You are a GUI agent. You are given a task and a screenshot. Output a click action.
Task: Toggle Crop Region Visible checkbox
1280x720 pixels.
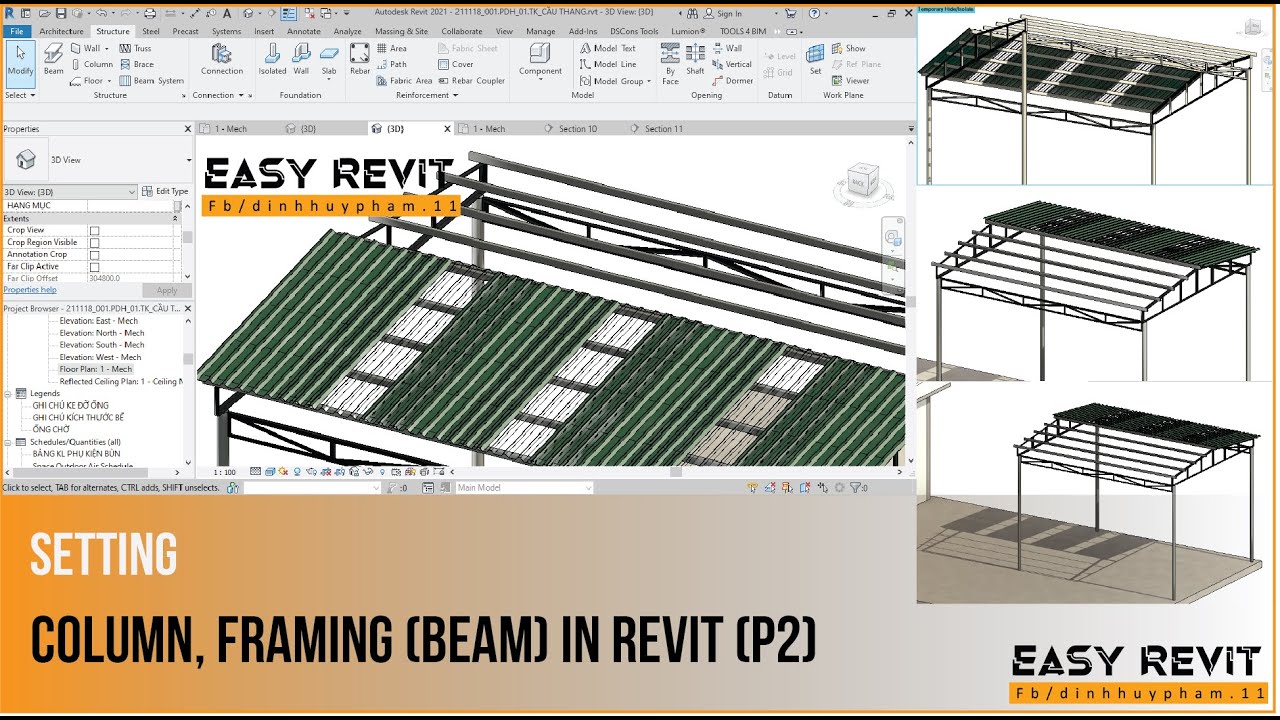point(95,242)
